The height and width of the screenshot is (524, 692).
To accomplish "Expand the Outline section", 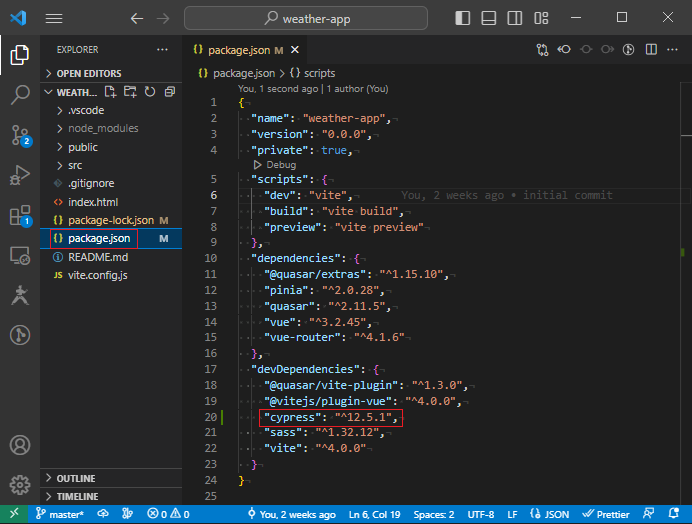I will click(111, 479).
